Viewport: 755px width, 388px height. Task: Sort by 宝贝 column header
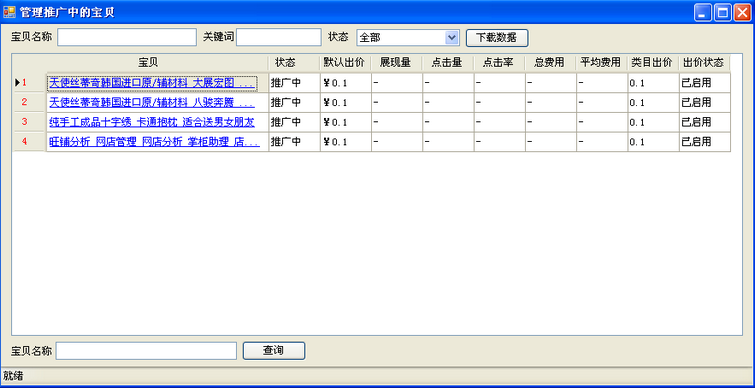pos(148,63)
